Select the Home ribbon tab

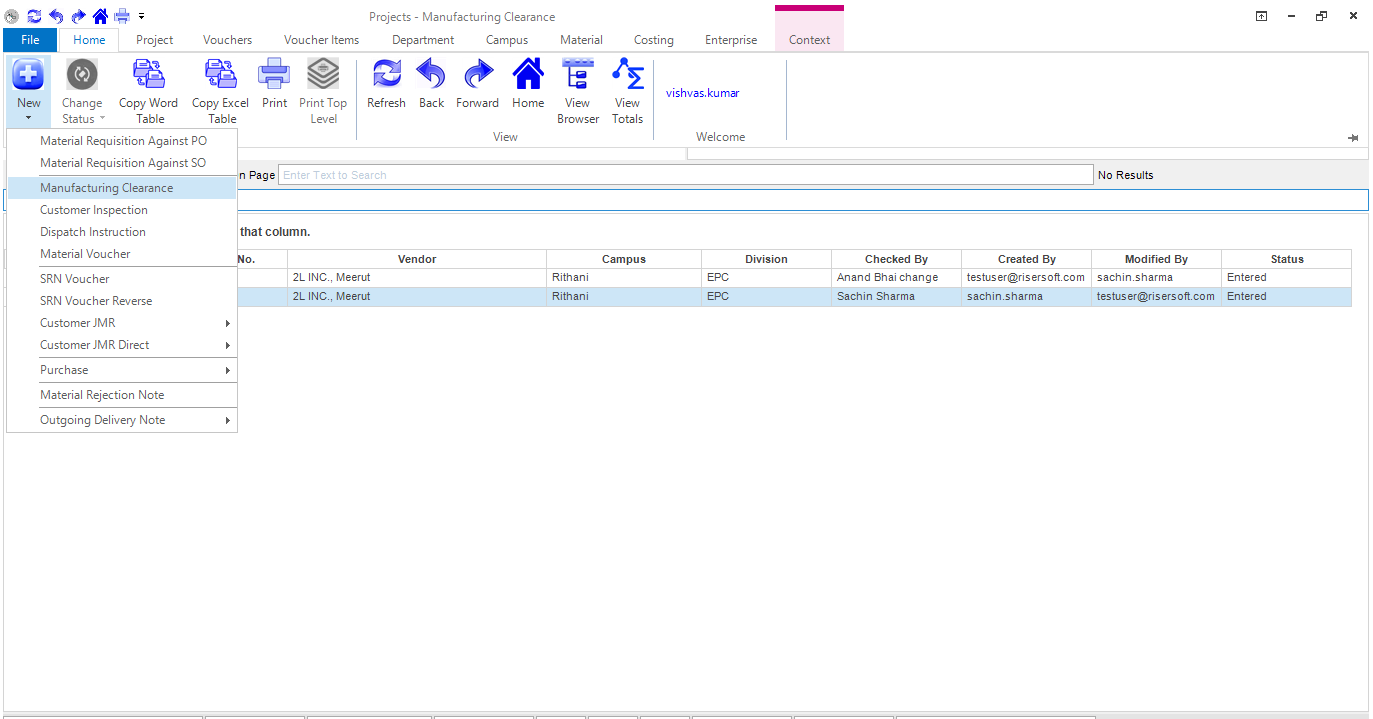click(x=89, y=40)
